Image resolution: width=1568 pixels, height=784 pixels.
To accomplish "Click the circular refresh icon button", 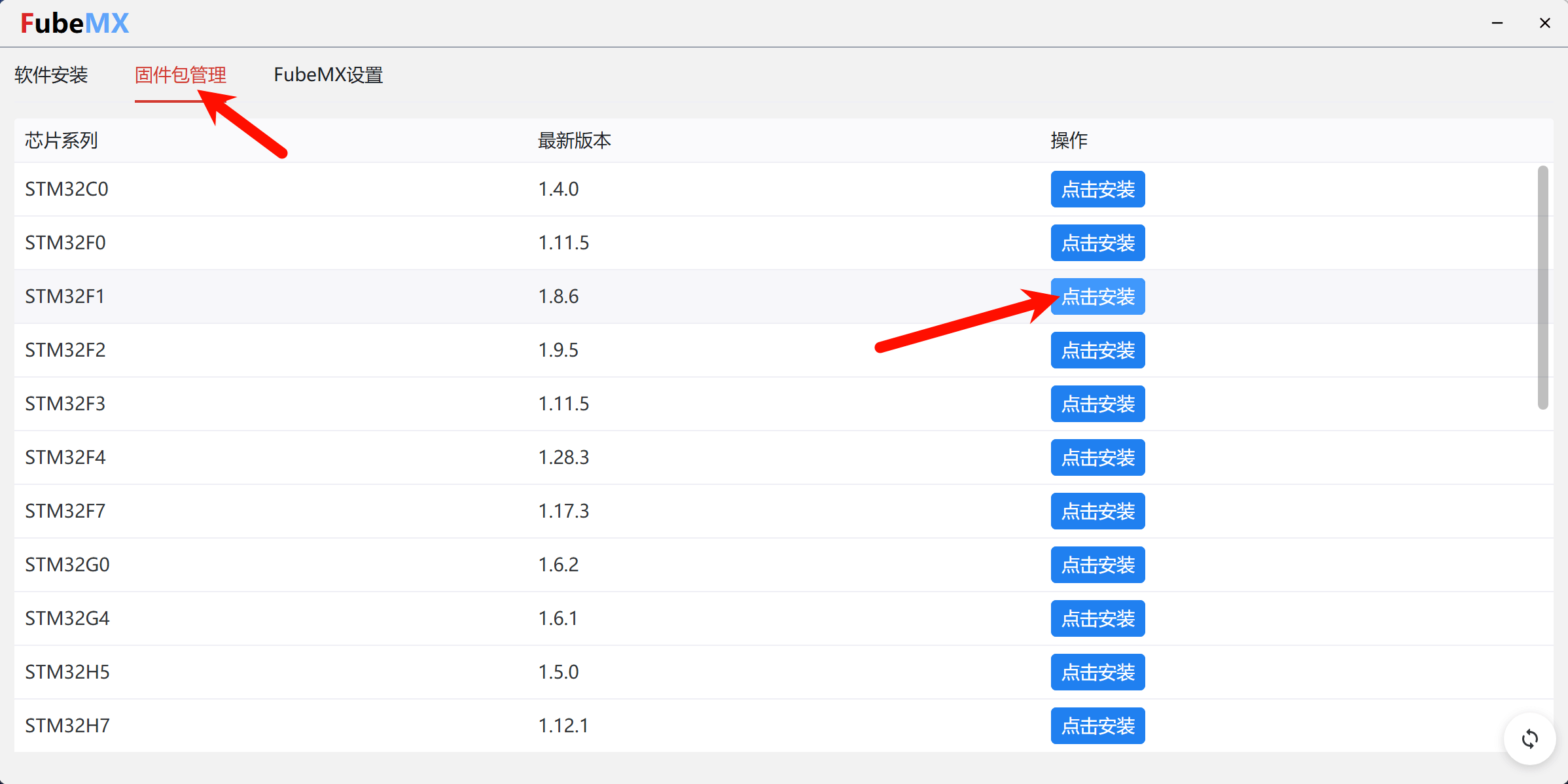I will (x=1529, y=739).
